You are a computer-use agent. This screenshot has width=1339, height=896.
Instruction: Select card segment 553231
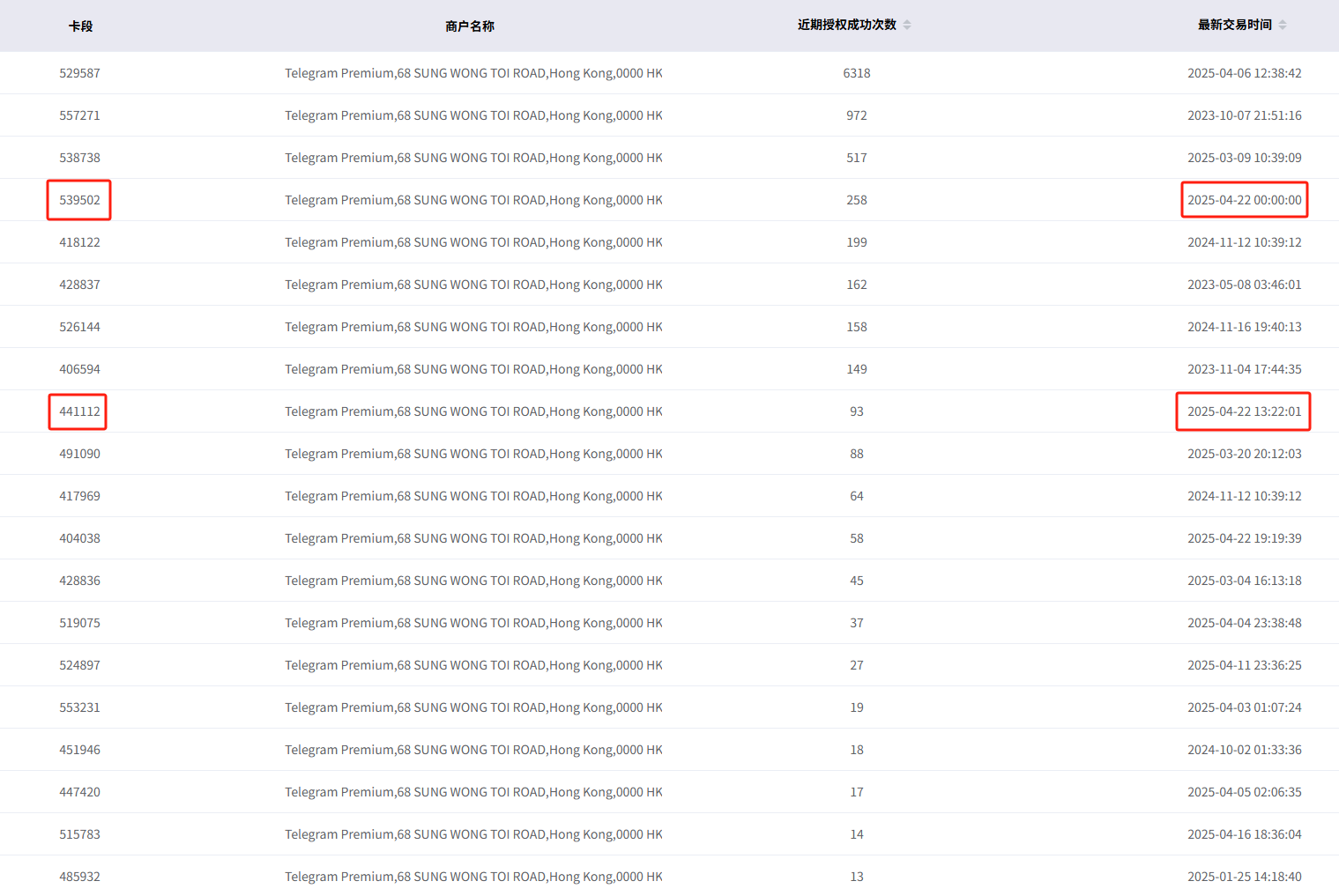(x=79, y=707)
